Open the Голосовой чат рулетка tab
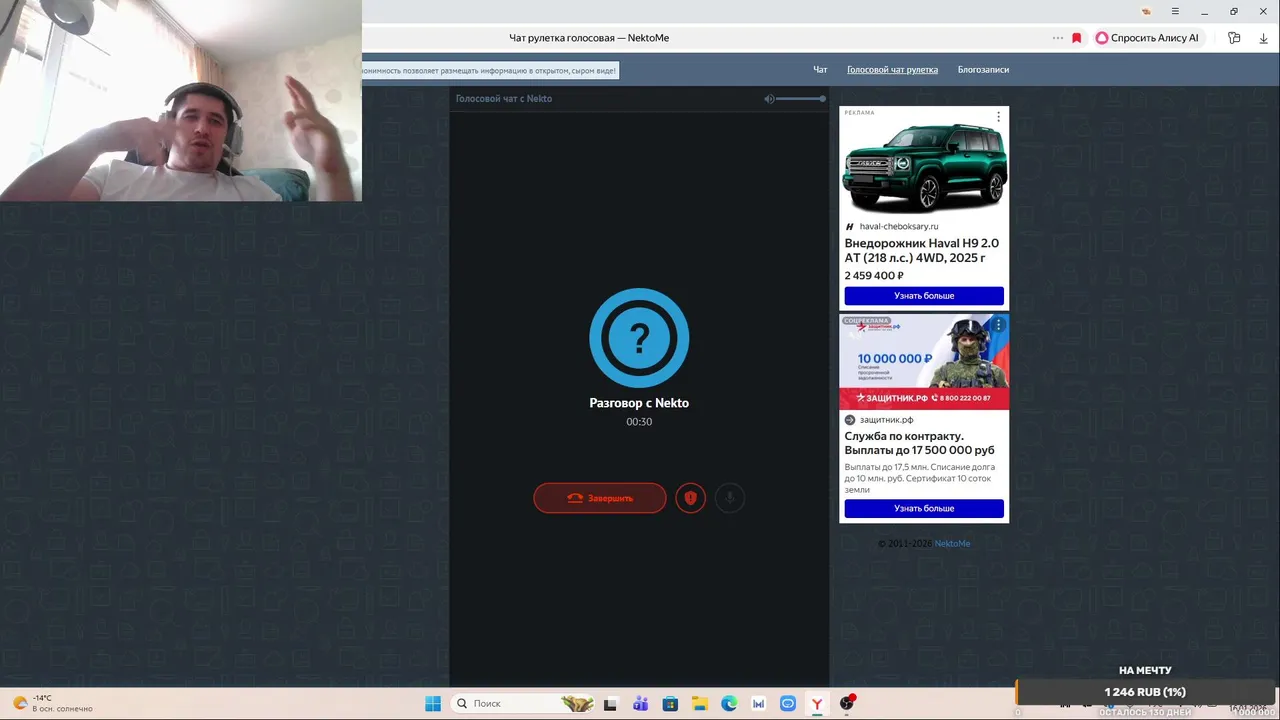This screenshot has width=1280, height=720. point(892,70)
